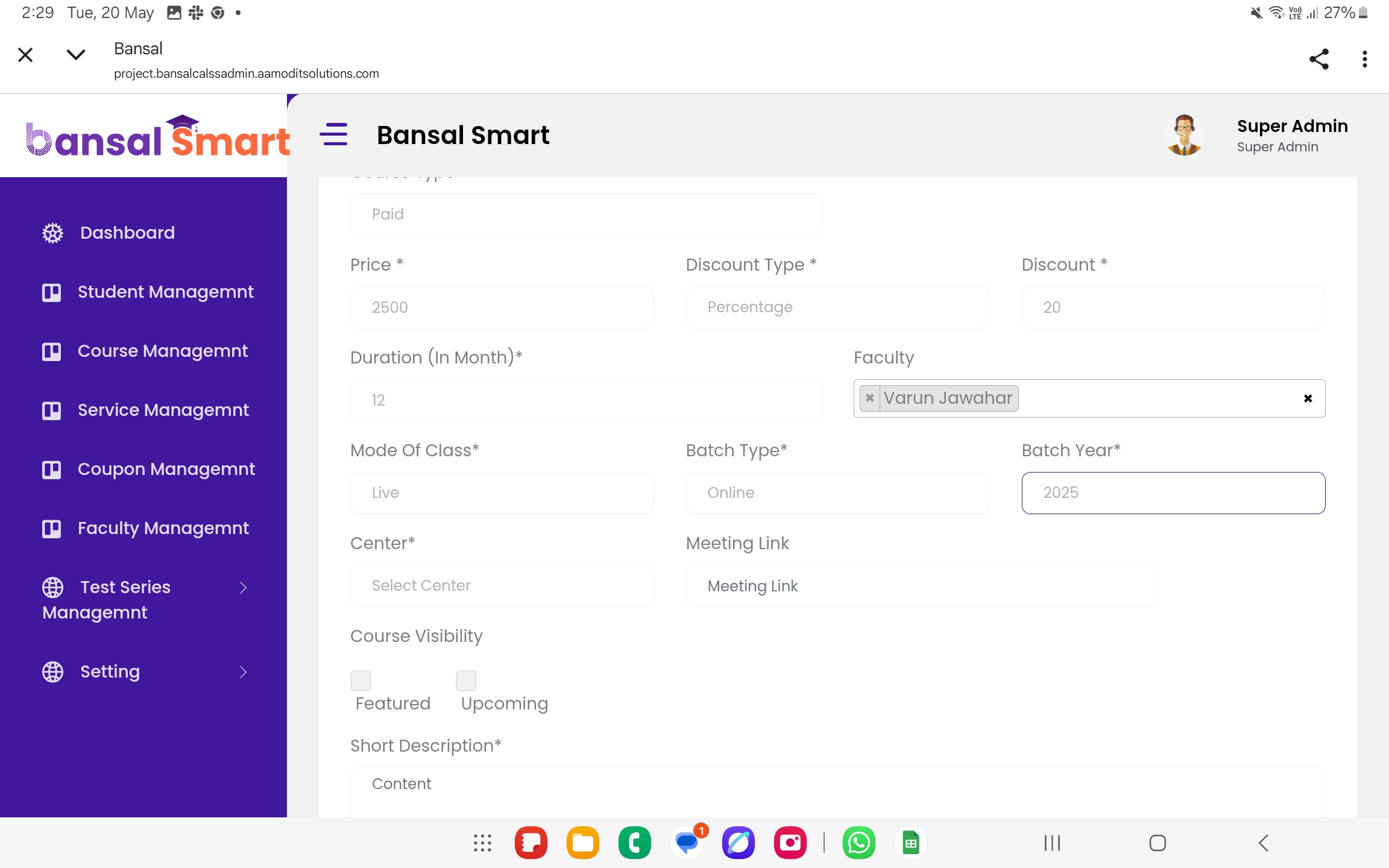The image size is (1389, 868).
Task: Open the Faculty multi-select box
Action: click(1089, 398)
